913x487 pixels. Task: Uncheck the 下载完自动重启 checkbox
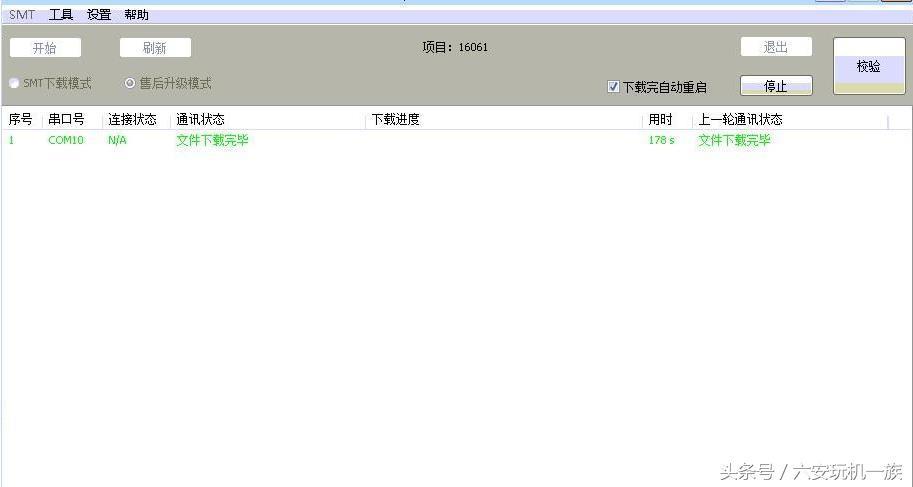pos(614,87)
